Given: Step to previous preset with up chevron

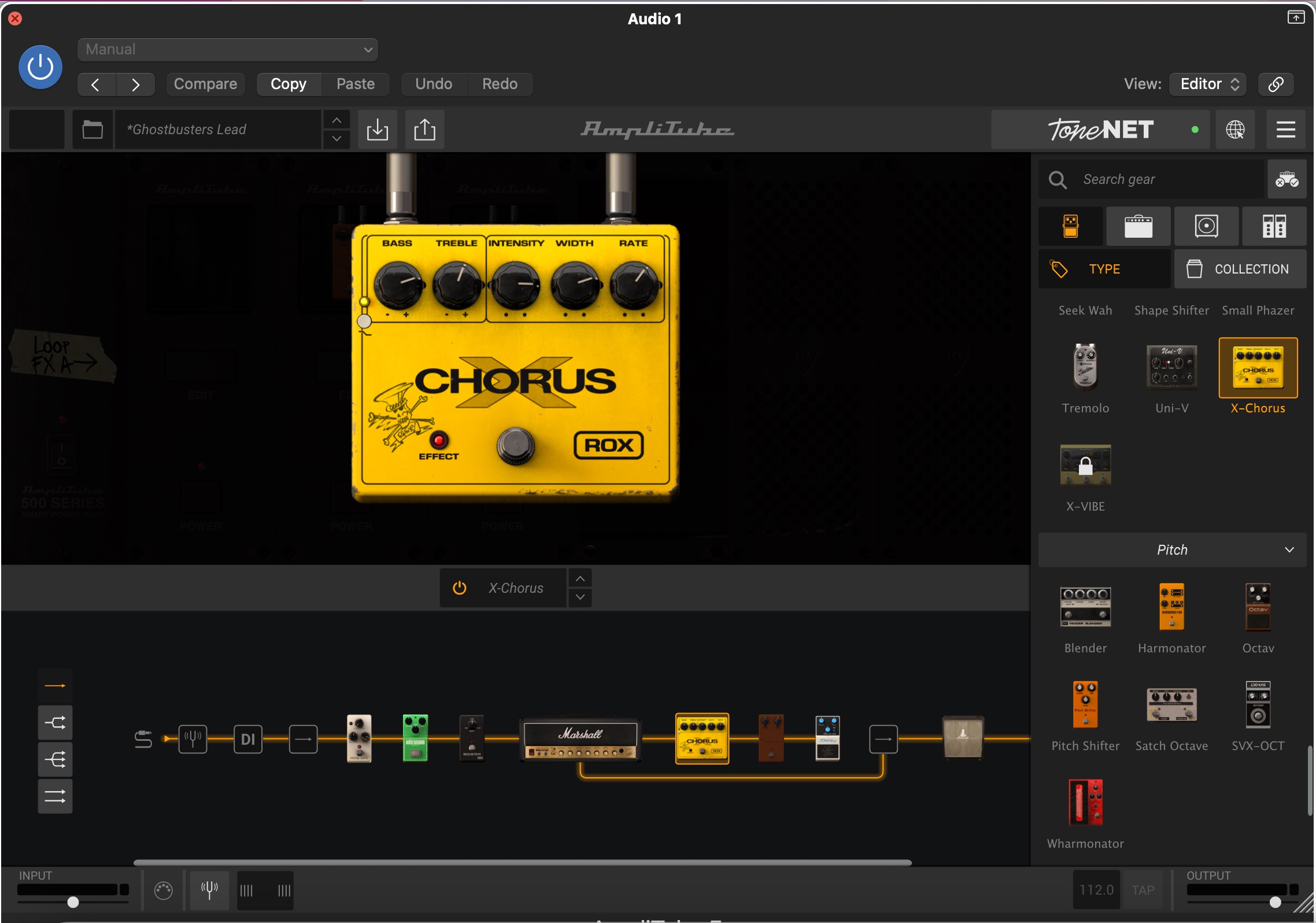Looking at the screenshot, I should (337, 120).
